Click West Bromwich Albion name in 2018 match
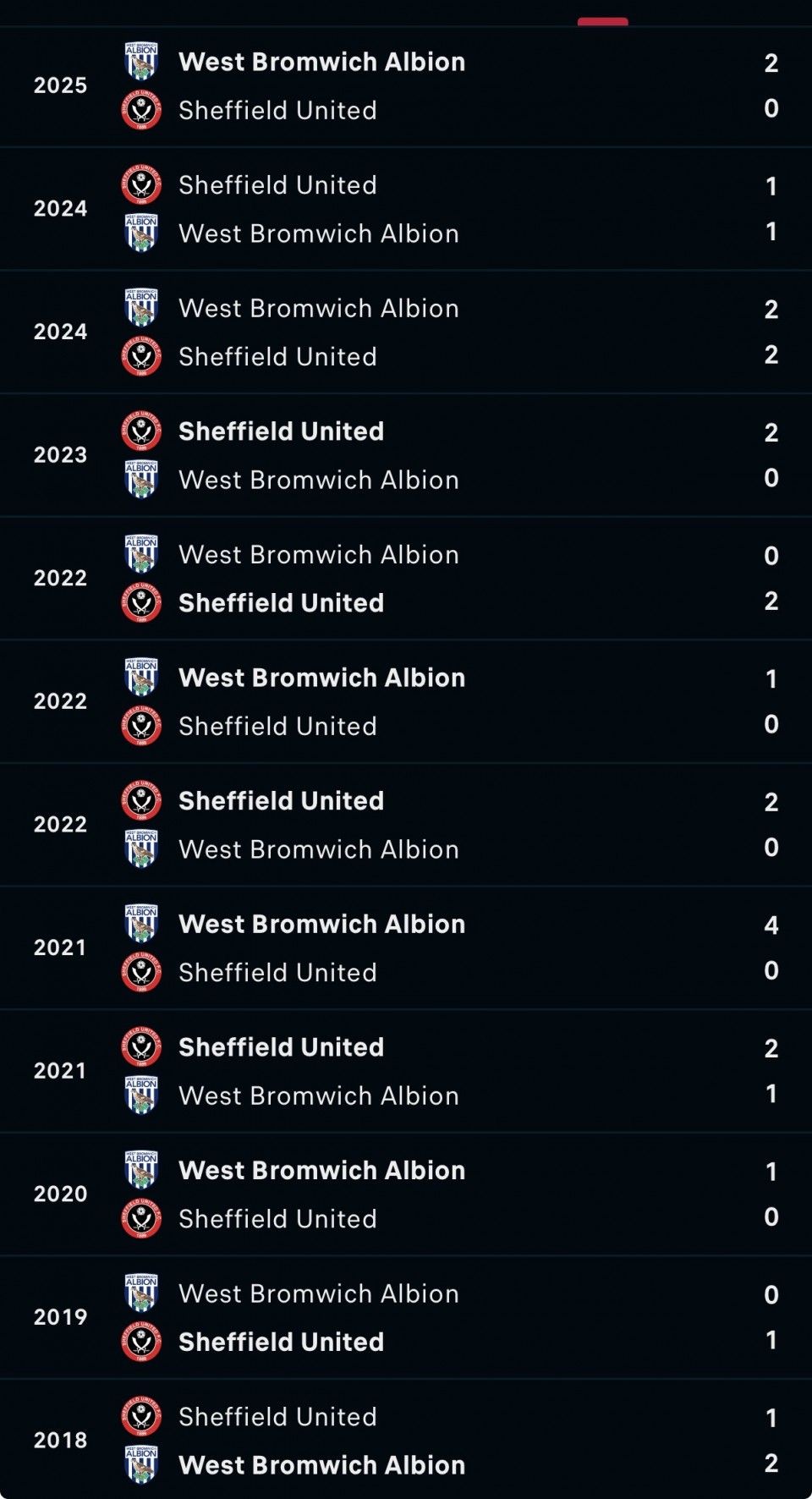812x1499 pixels. pos(321,1465)
